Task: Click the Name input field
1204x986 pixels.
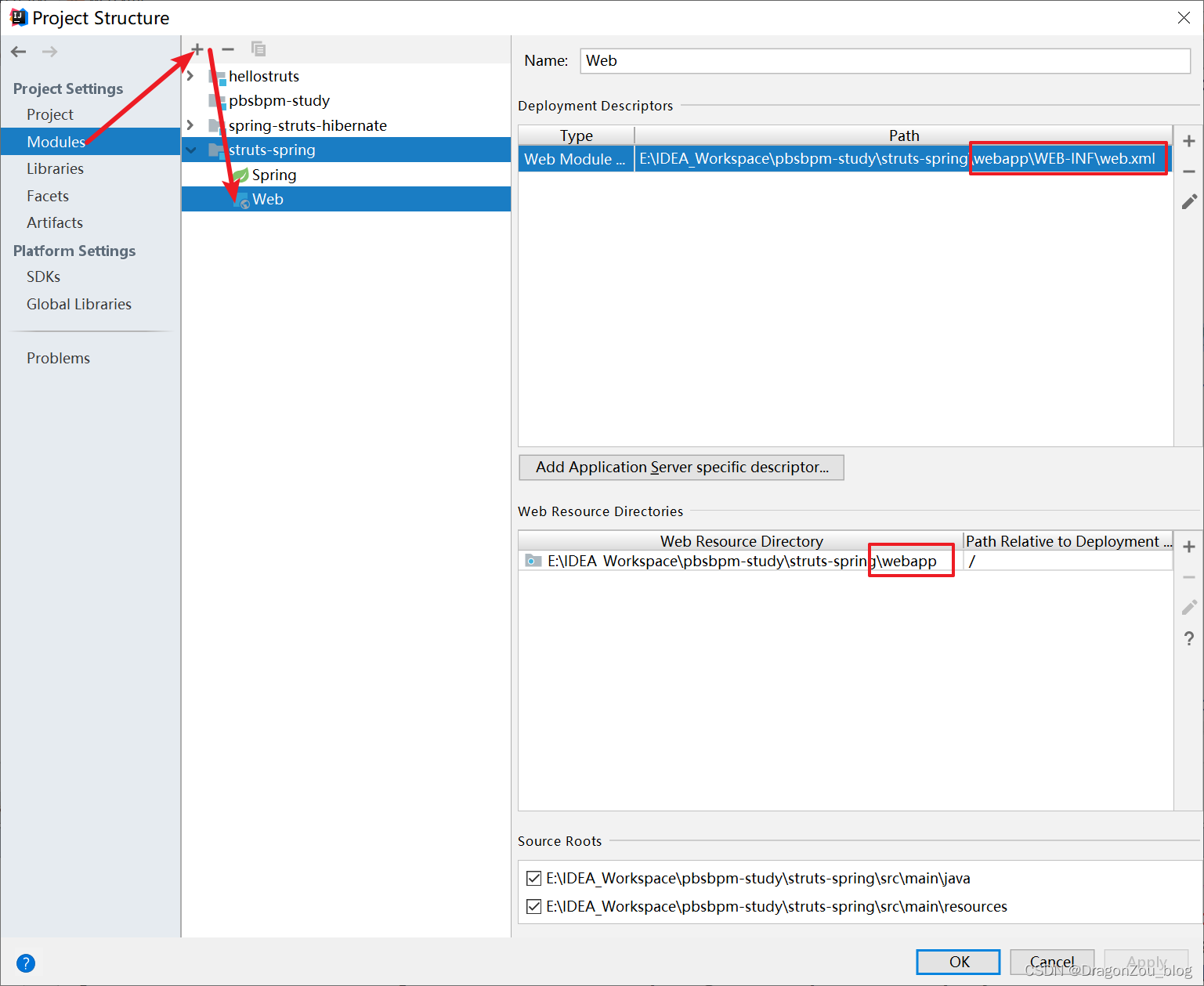Action: (x=885, y=61)
